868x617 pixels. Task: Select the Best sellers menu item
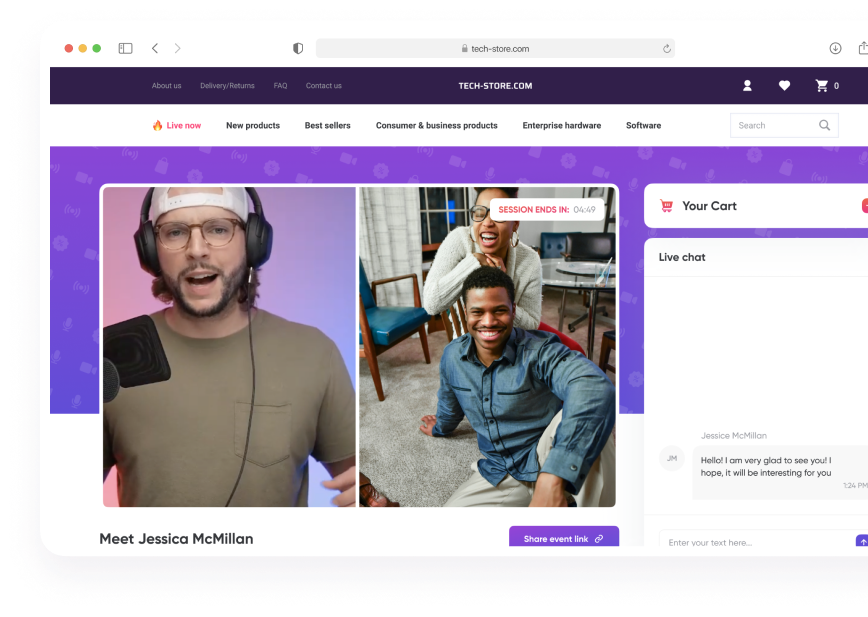pos(328,126)
